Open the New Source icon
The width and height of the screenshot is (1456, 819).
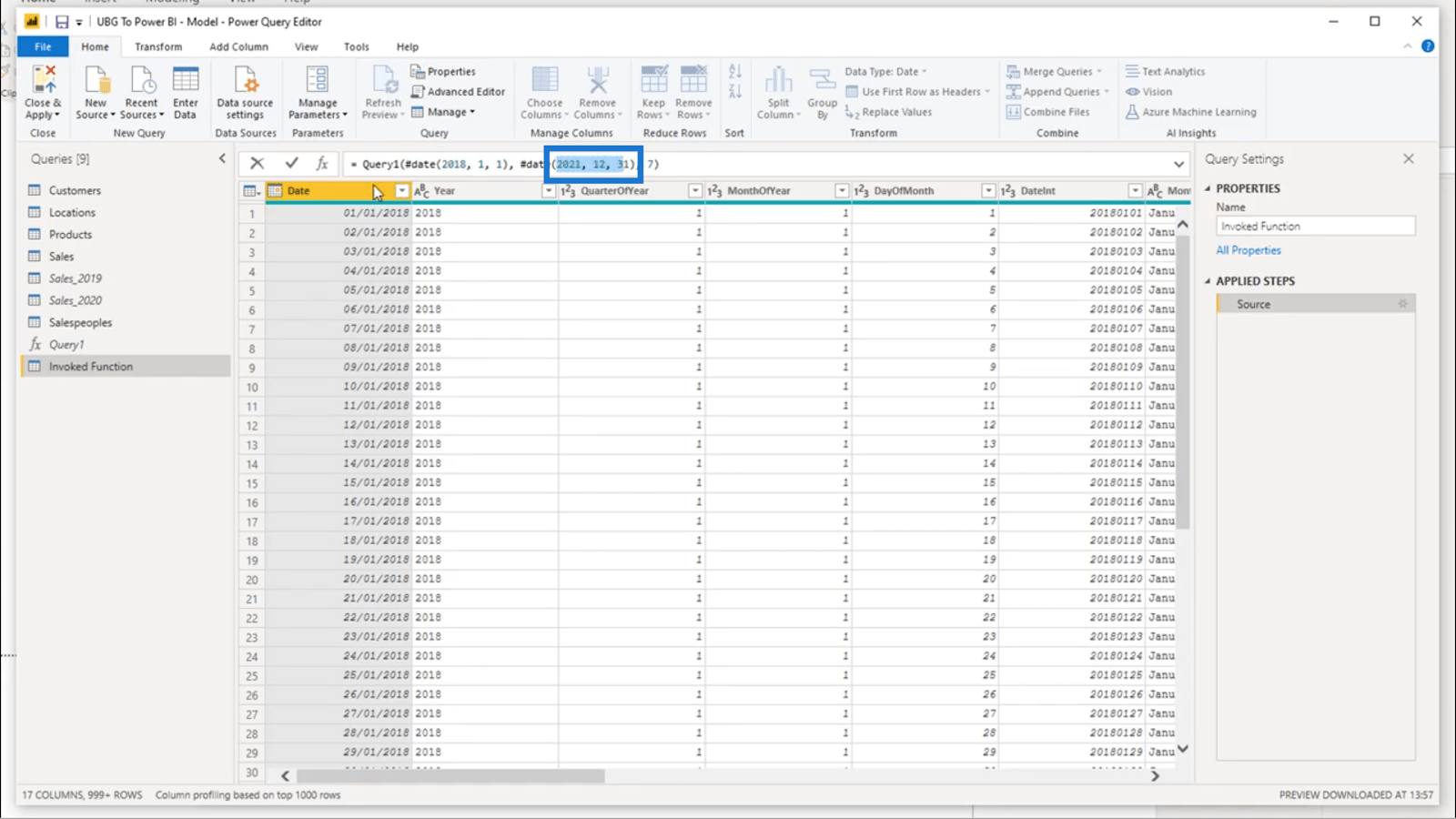coord(96,80)
